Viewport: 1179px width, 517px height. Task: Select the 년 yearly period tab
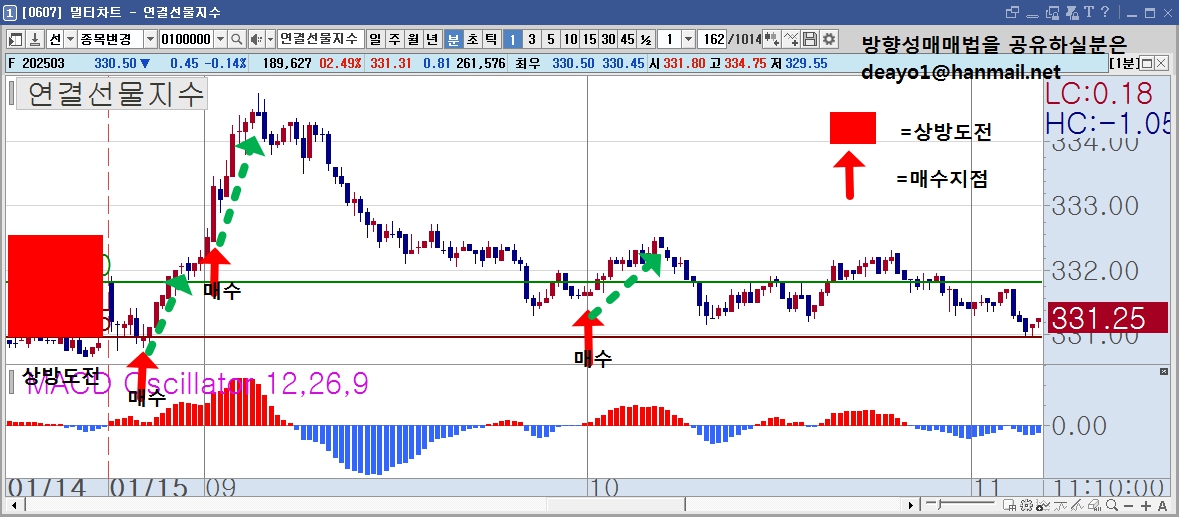point(432,39)
